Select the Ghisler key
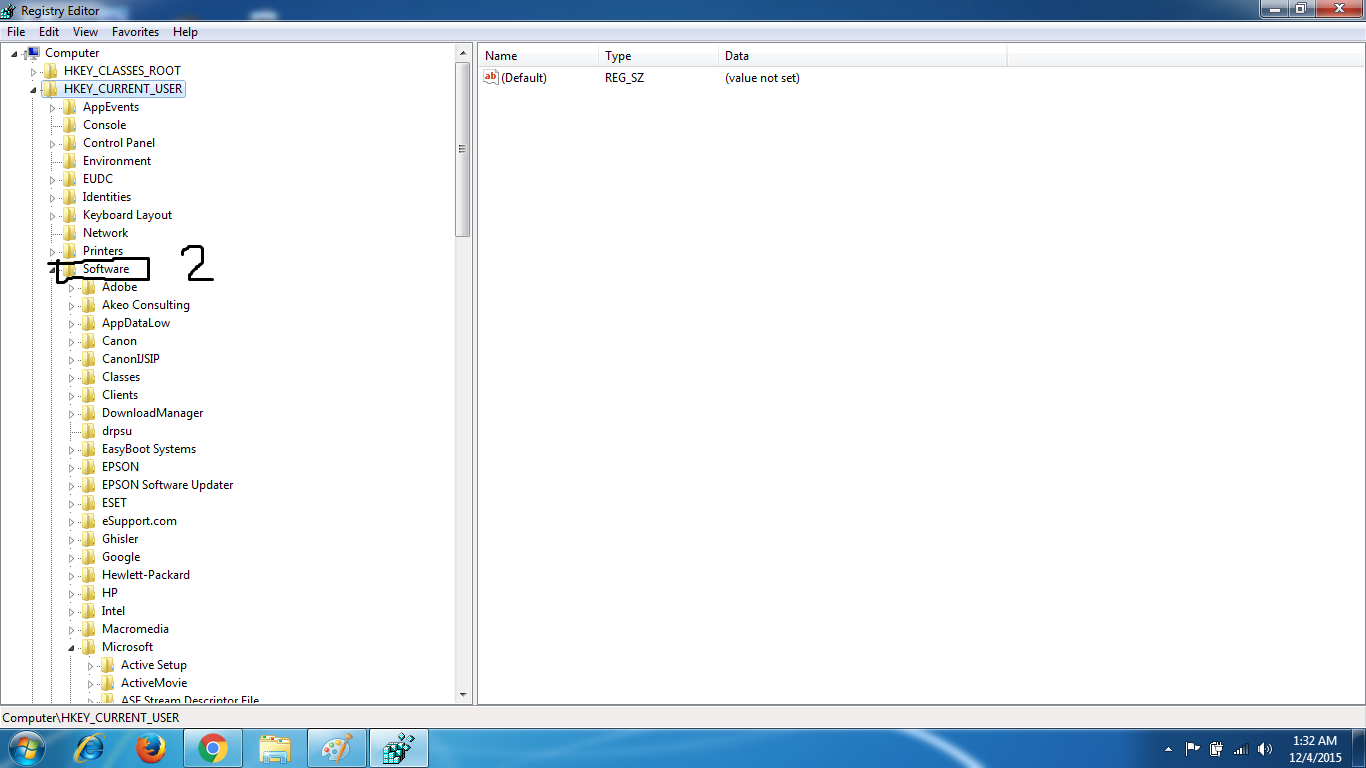Image resolution: width=1366 pixels, height=768 pixels. 120,539
